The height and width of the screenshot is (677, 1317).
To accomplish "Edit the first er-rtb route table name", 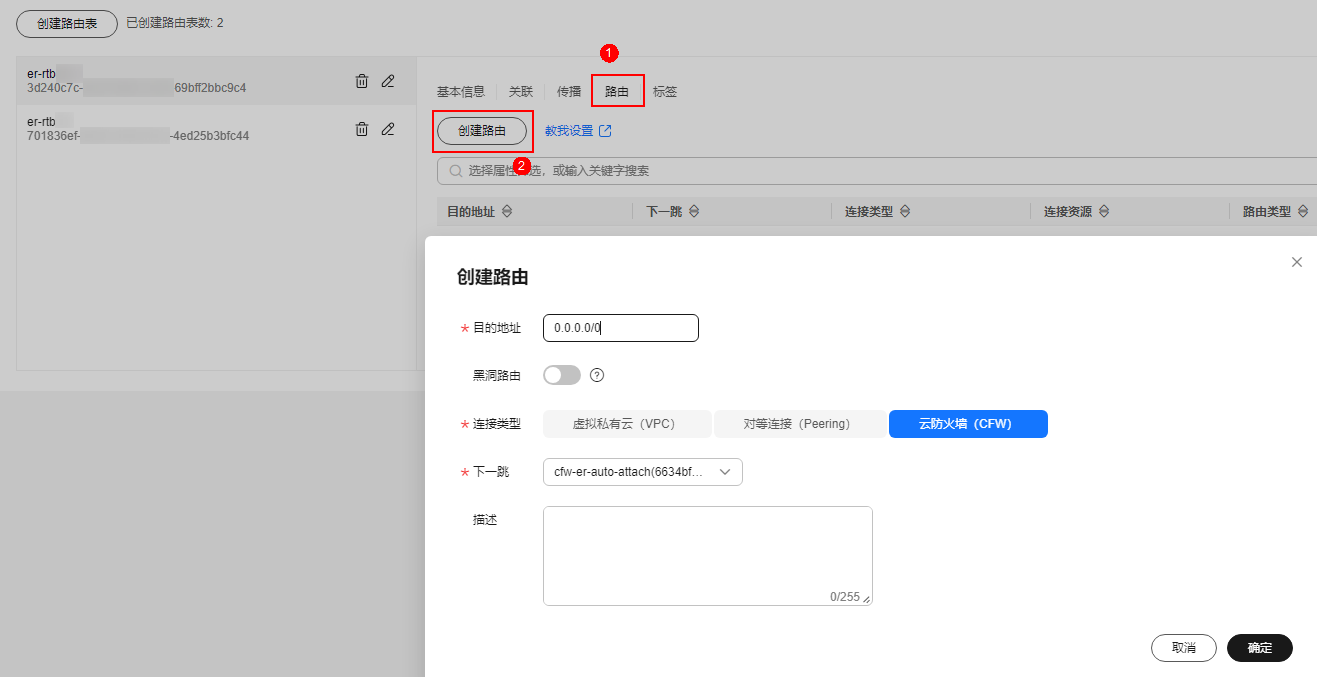I will click(388, 81).
